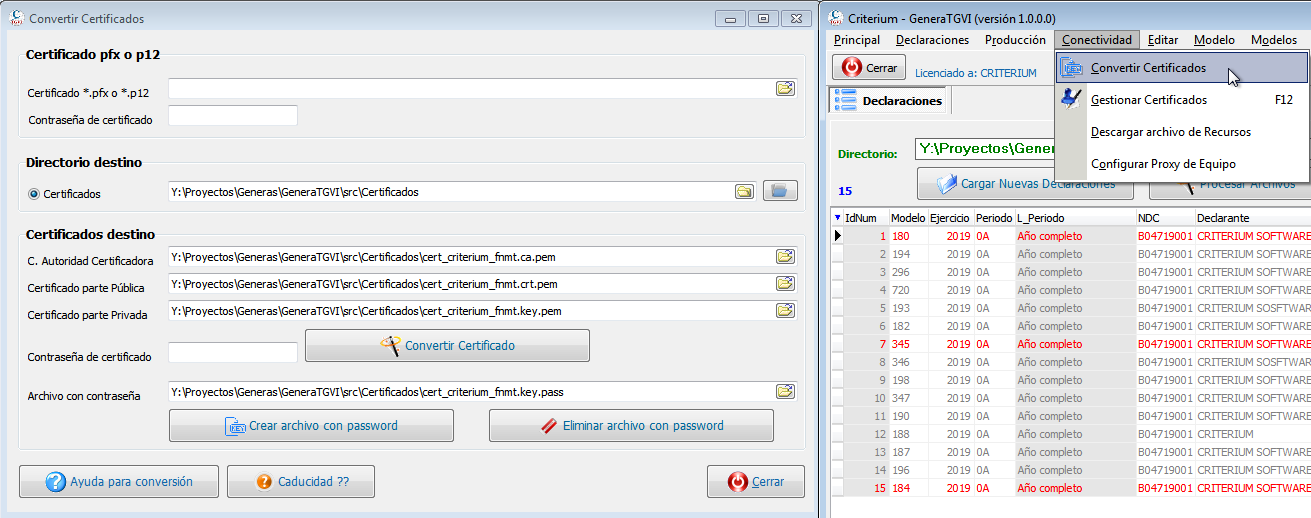Choose Convertir Certificados menu entry

(1182, 68)
